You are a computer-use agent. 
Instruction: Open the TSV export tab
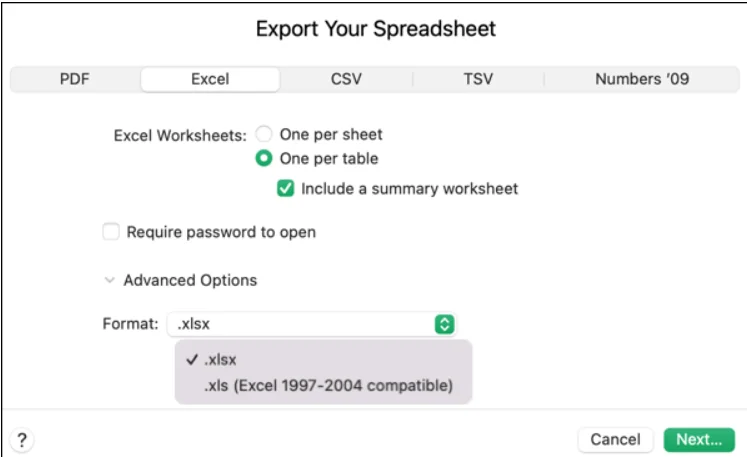click(x=478, y=79)
